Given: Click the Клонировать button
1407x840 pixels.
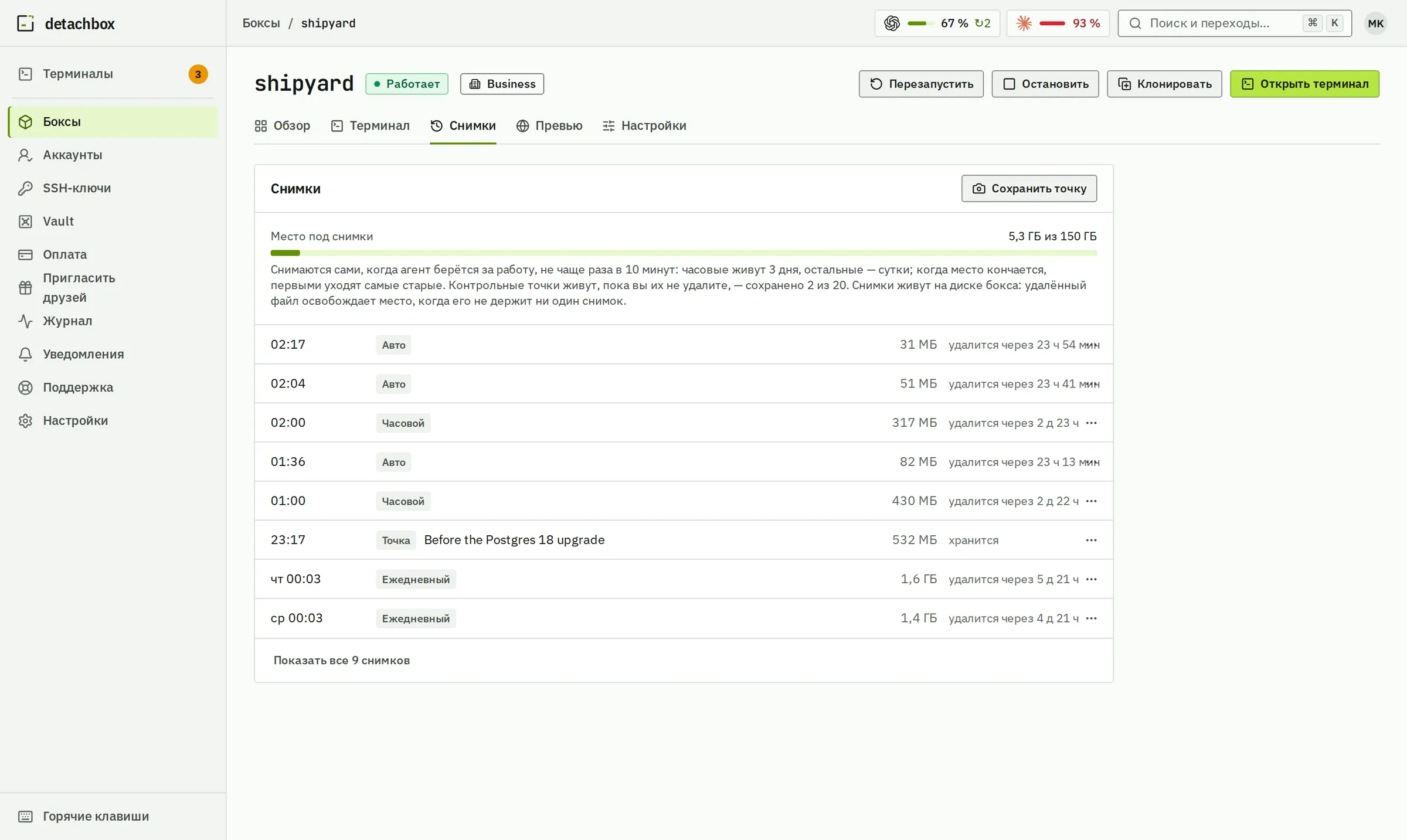Looking at the screenshot, I should tap(1164, 84).
